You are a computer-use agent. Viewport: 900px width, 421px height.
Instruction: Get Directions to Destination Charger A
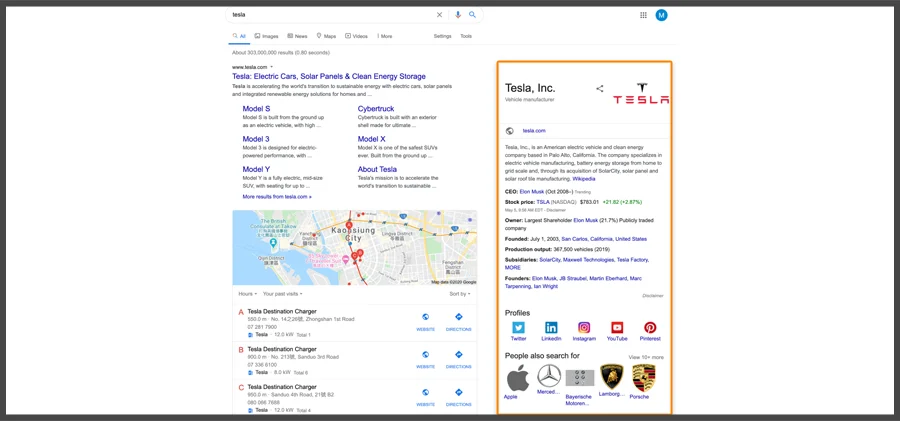[x=459, y=322]
